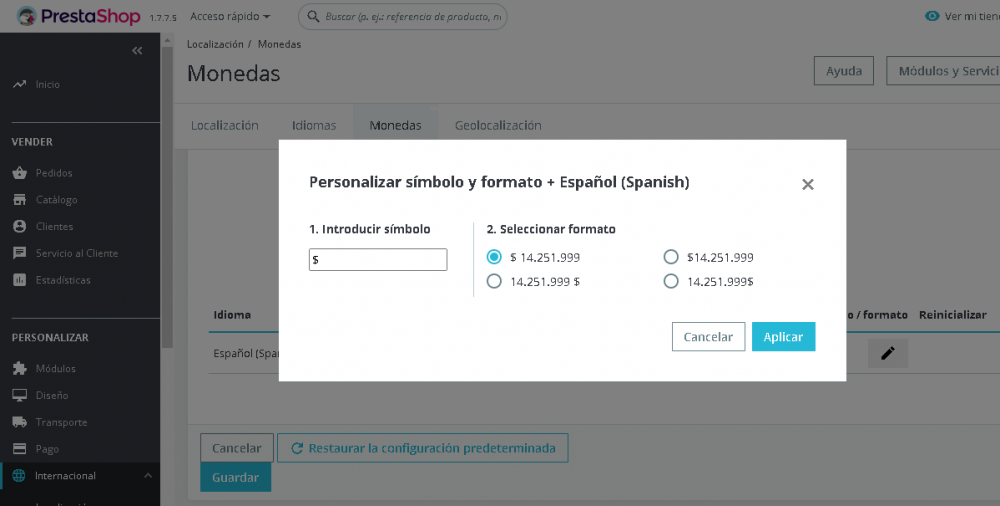
Task: Cancel the symbol format dialog
Action: pos(708,337)
